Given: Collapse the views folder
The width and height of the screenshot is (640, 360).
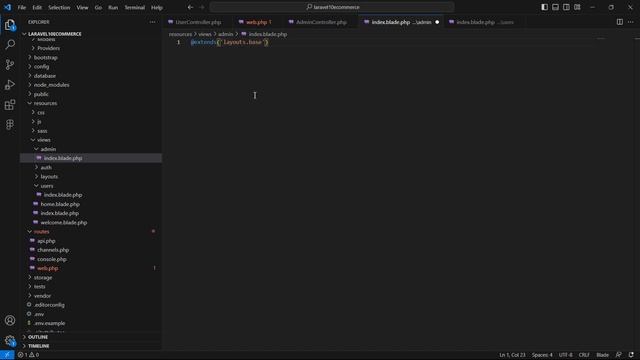Looking at the screenshot, I should [44, 140].
